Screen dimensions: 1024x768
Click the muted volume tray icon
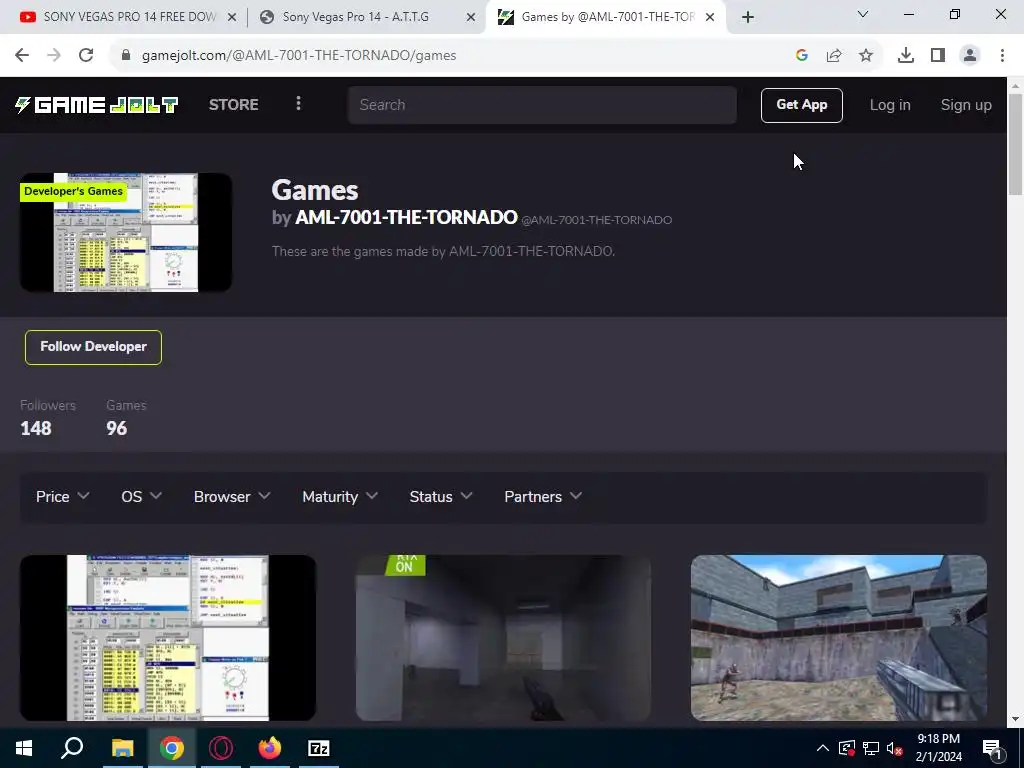click(x=895, y=748)
